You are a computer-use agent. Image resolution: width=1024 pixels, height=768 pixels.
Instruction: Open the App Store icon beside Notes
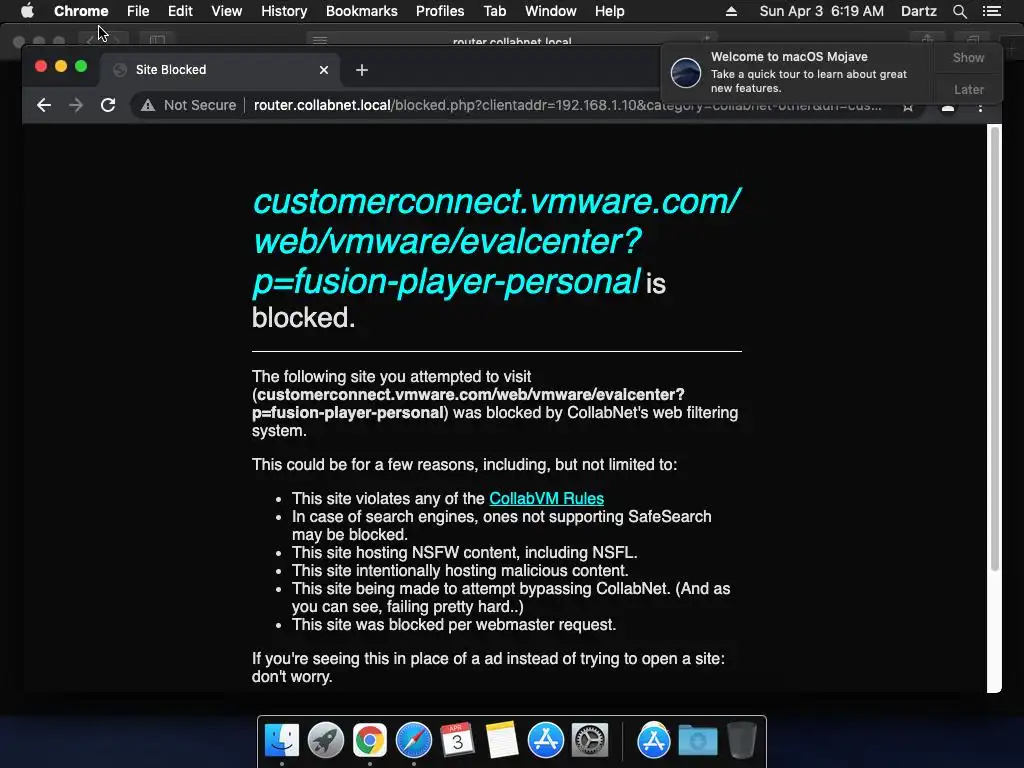545,741
